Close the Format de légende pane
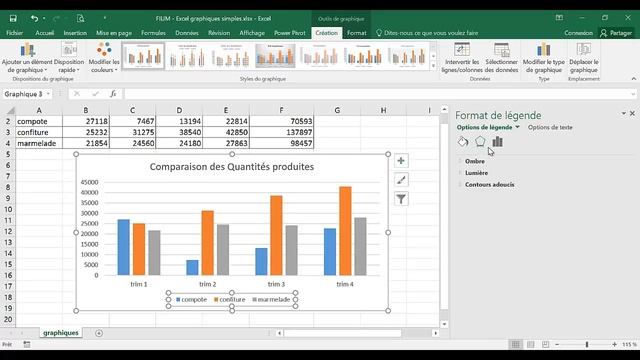The height and width of the screenshot is (360, 640). click(632, 113)
